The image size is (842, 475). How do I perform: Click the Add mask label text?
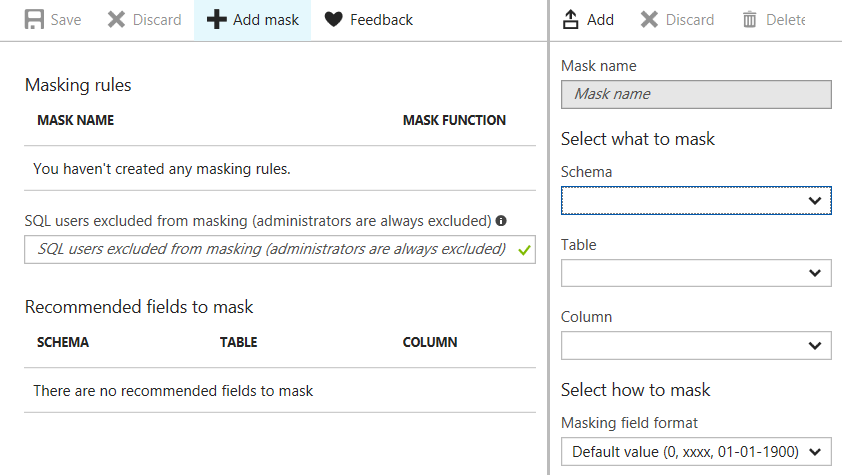click(266, 20)
